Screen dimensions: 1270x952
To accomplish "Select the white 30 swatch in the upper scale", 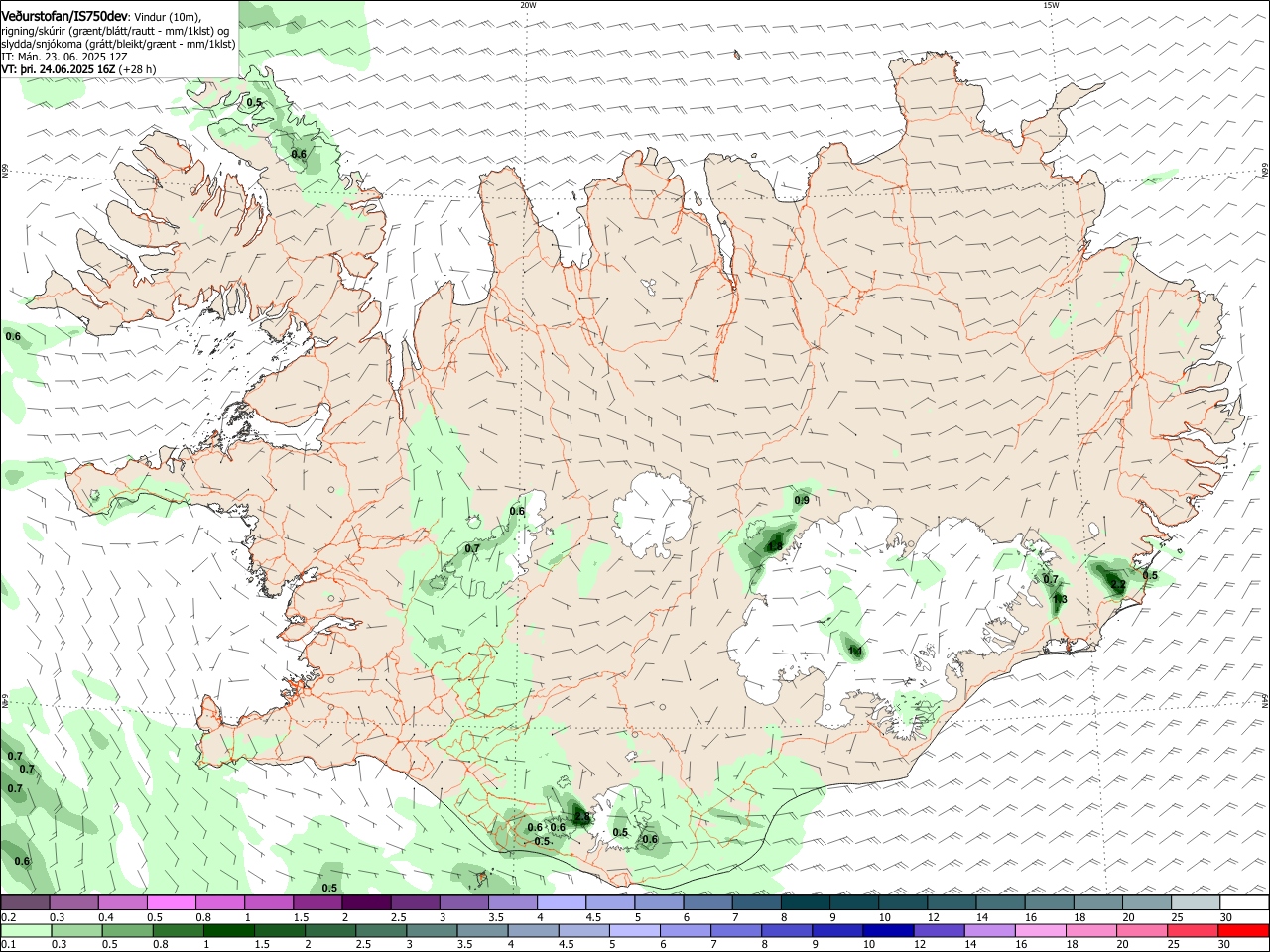I will click(x=1243, y=903).
